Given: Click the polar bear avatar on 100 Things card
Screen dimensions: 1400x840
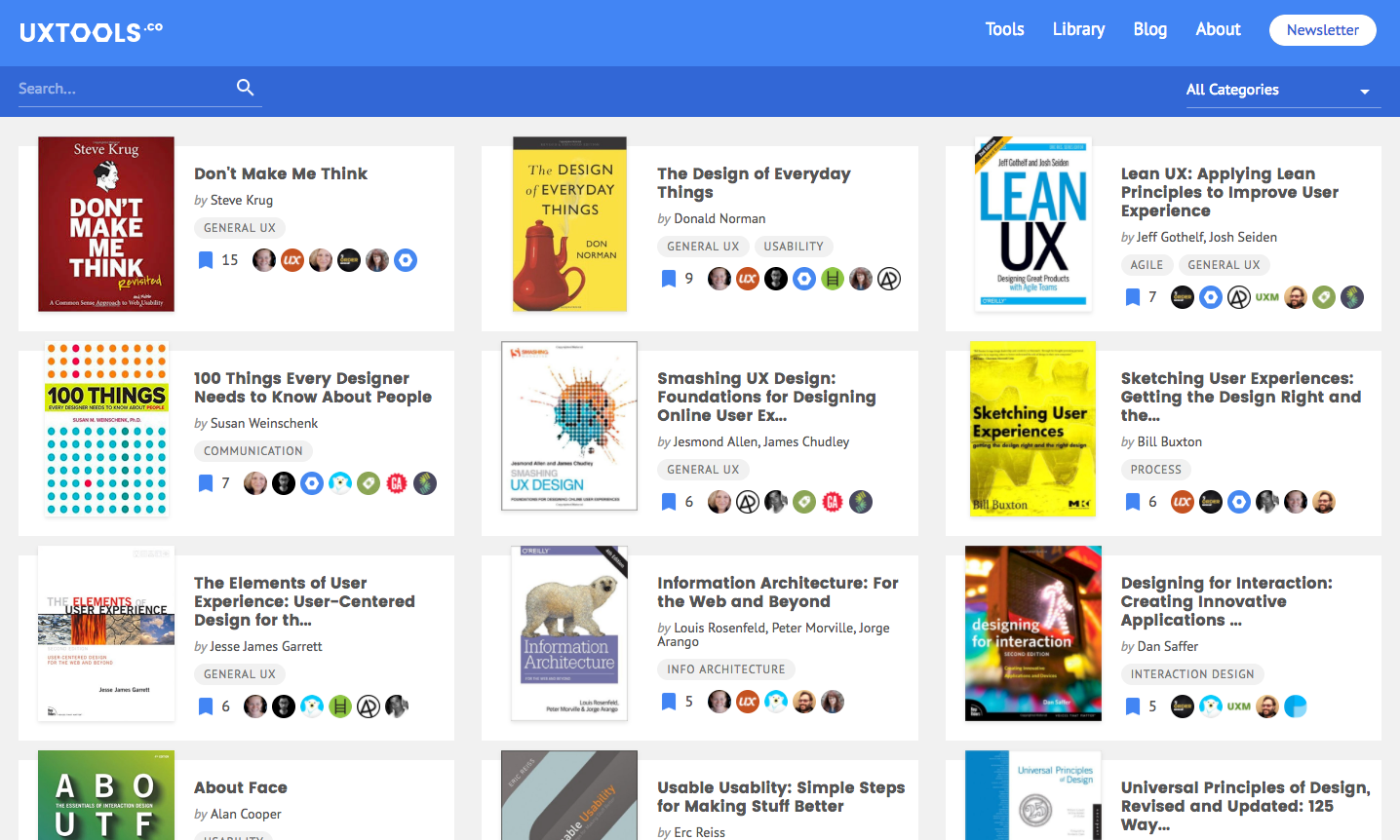Looking at the screenshot, I should tap(340, 483).
